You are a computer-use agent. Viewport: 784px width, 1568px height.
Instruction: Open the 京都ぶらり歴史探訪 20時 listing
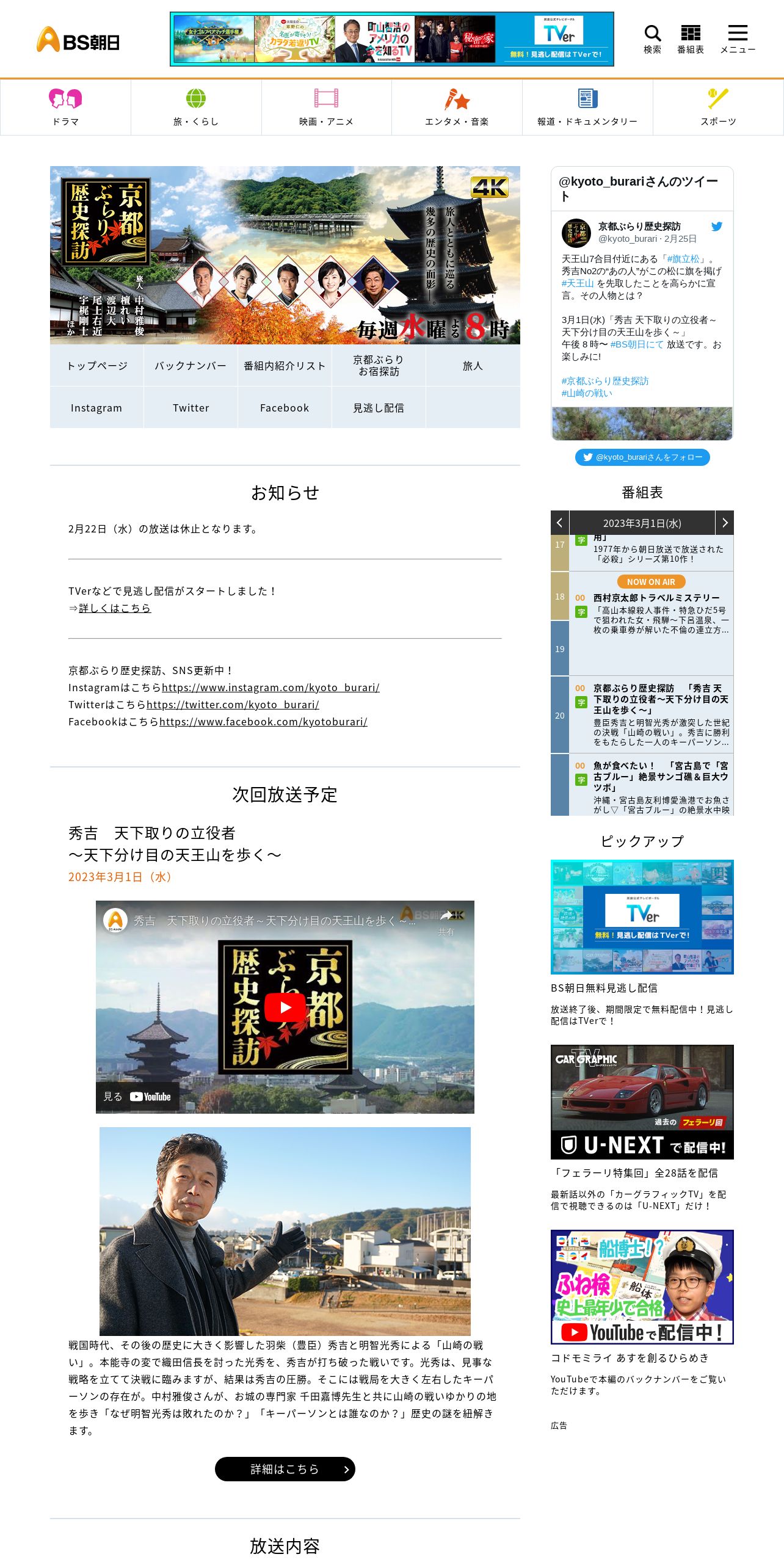(x=652, y=714)
